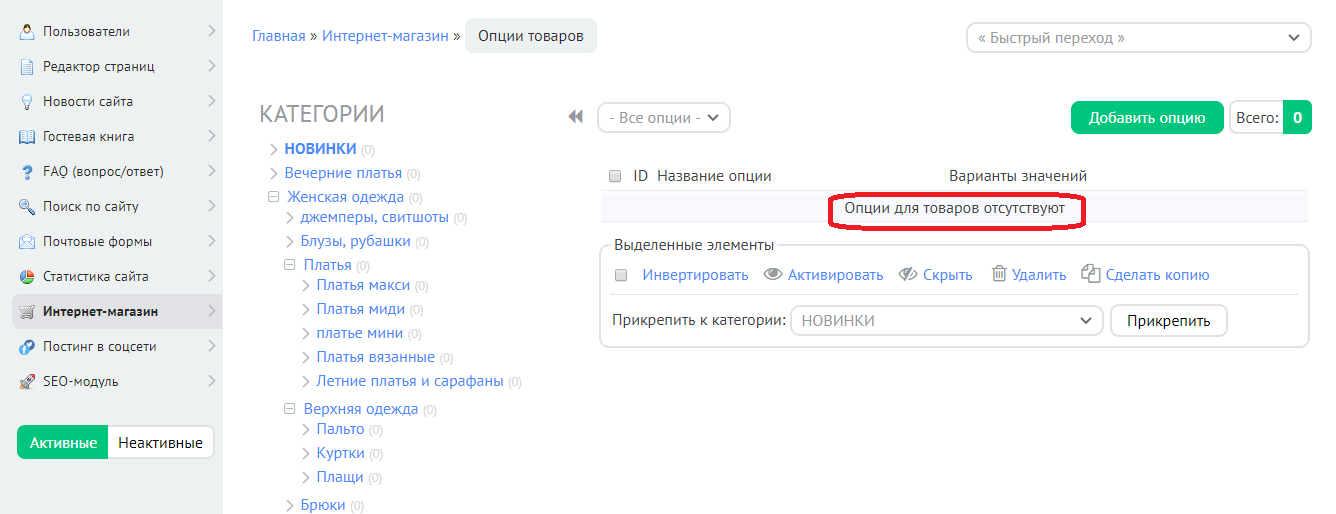Collapse the categories panel with the double-arrow icon
The width and height of the screenshot is (1336, 514).
pos(575,117)
